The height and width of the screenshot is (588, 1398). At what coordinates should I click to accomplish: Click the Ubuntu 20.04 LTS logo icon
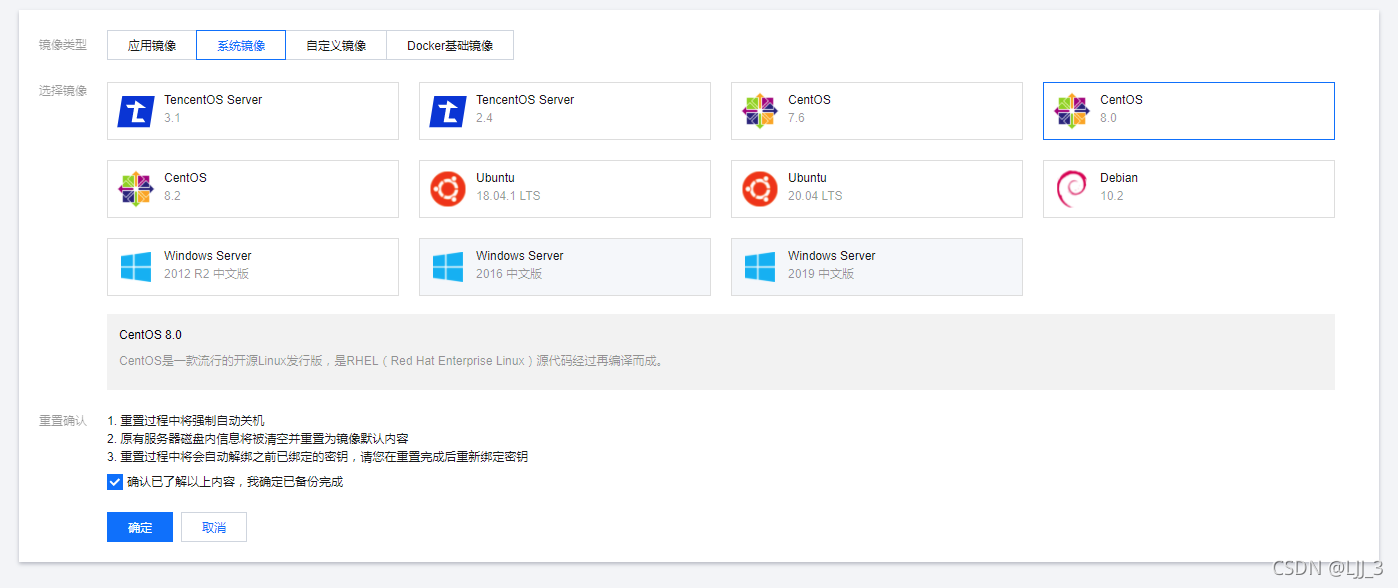(x=760, y=189)
